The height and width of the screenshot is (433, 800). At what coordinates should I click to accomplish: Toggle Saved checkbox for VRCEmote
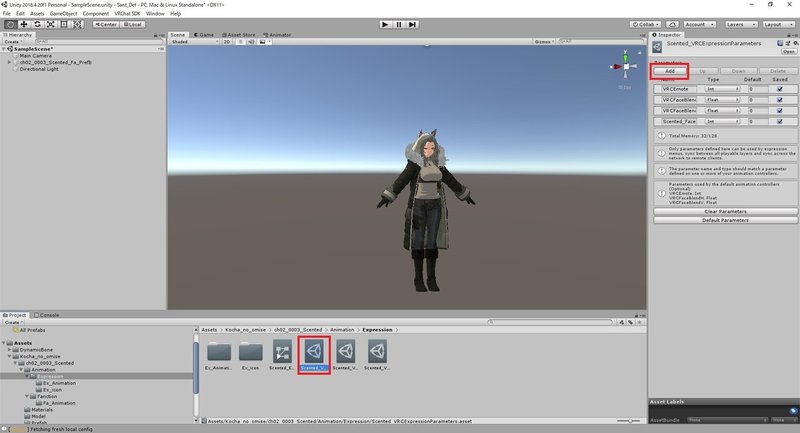click(x=780, y=89)
